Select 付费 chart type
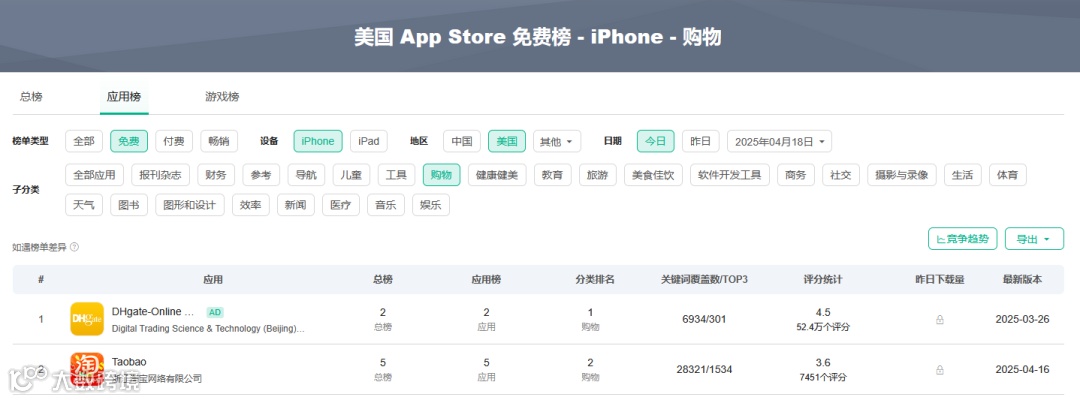Viewport: 1080px width, 400px height. pos(174,141)
